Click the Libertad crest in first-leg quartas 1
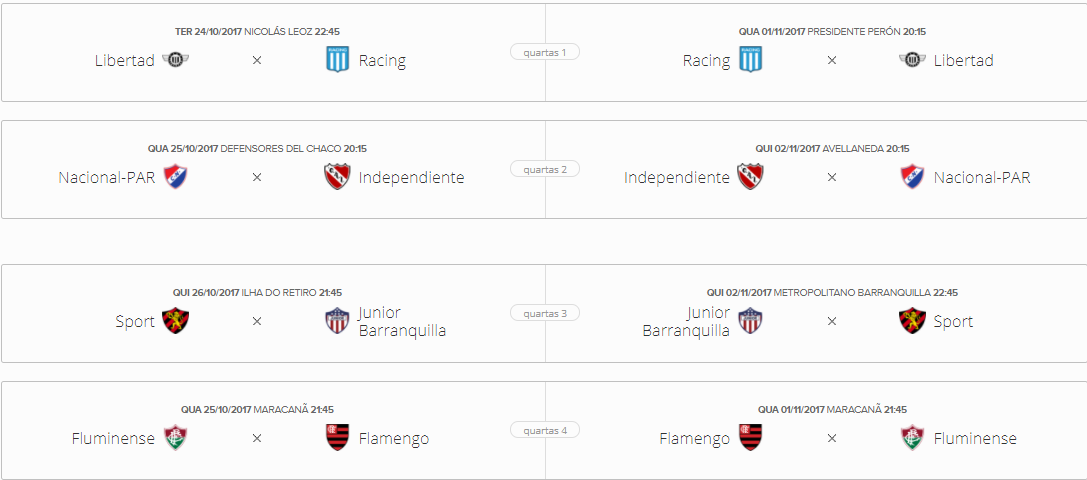This screenshot has width=1087, height=480. pyautogui.click(x=175, y=60)
